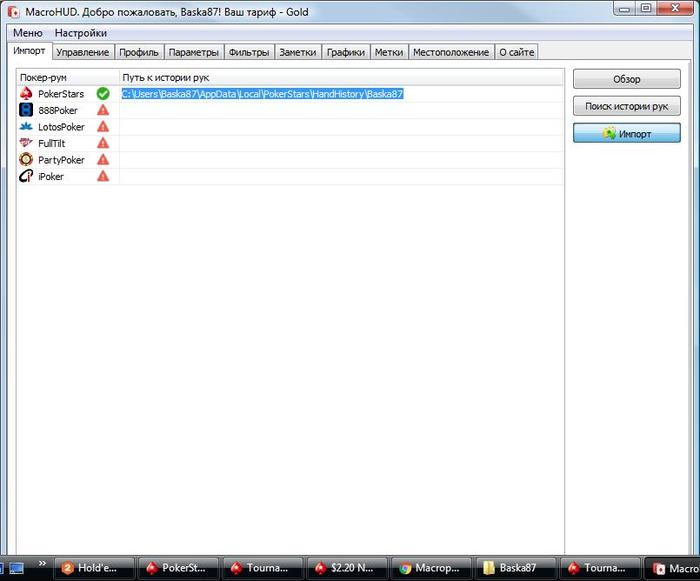
Task: Open PokerSt... in the taskbar
Action: 179,568
